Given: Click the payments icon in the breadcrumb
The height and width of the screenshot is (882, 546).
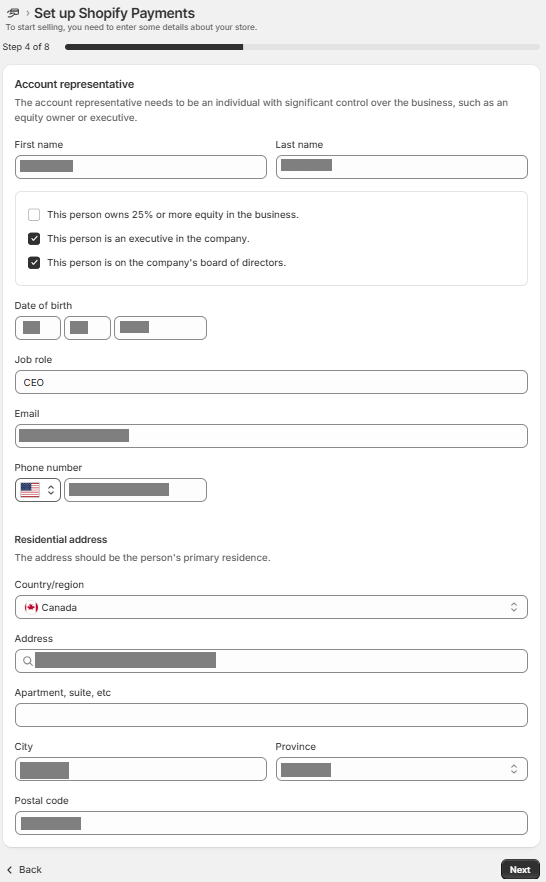Looking at the screenshot, I should [13, 13].
